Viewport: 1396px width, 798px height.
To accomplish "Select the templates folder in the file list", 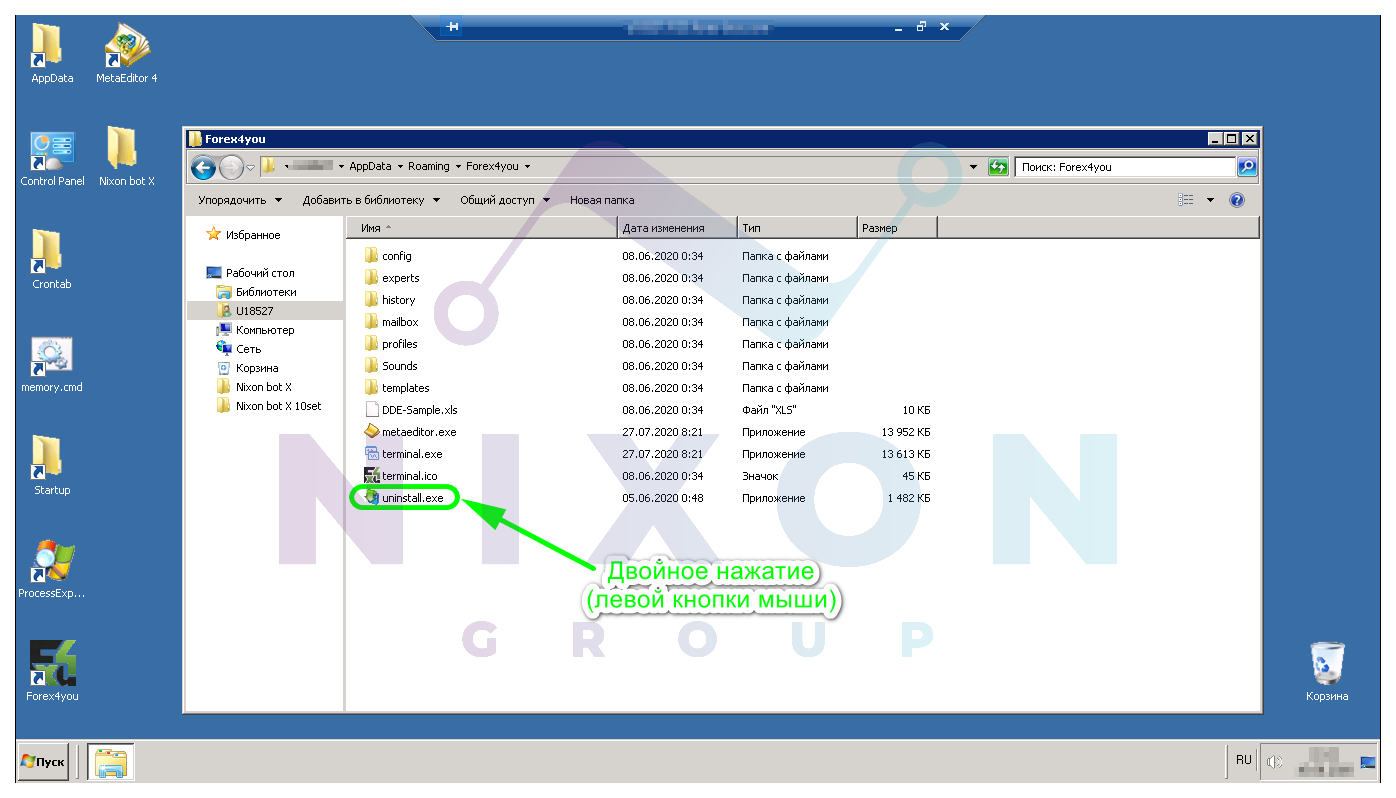I will click(397, 388).
